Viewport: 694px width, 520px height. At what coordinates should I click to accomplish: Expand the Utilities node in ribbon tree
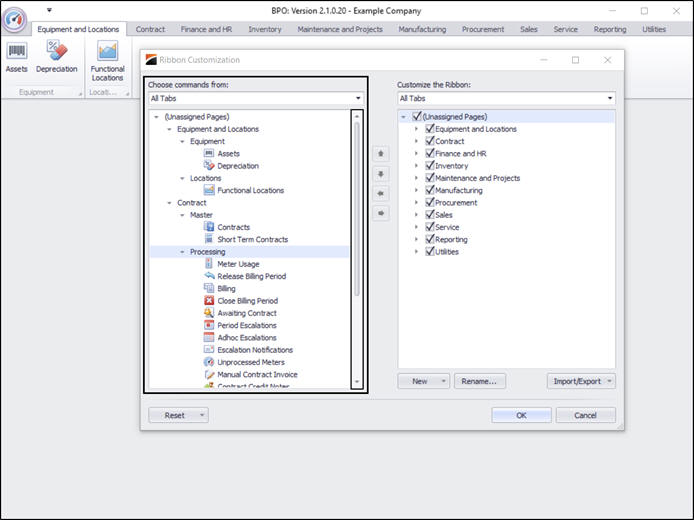pyautogui.click(x=416, y=251)
